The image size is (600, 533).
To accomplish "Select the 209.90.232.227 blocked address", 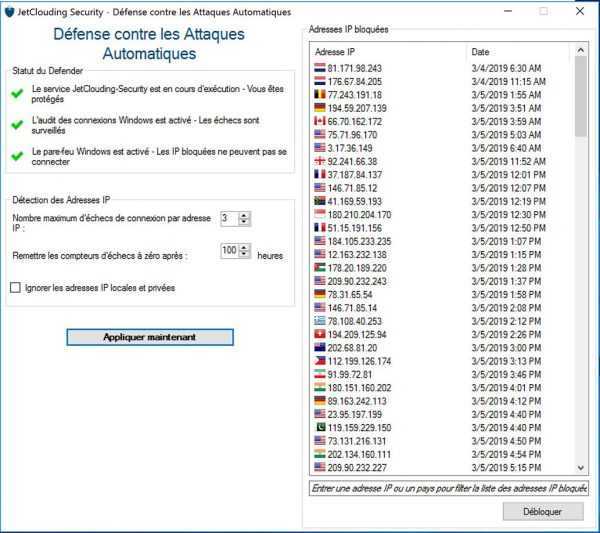I will coord(443,468).
